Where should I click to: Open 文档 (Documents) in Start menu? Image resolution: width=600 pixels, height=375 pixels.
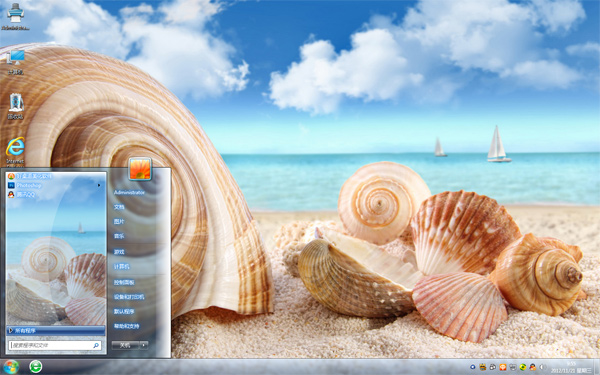pyautogui.click(x=119, y=207)
